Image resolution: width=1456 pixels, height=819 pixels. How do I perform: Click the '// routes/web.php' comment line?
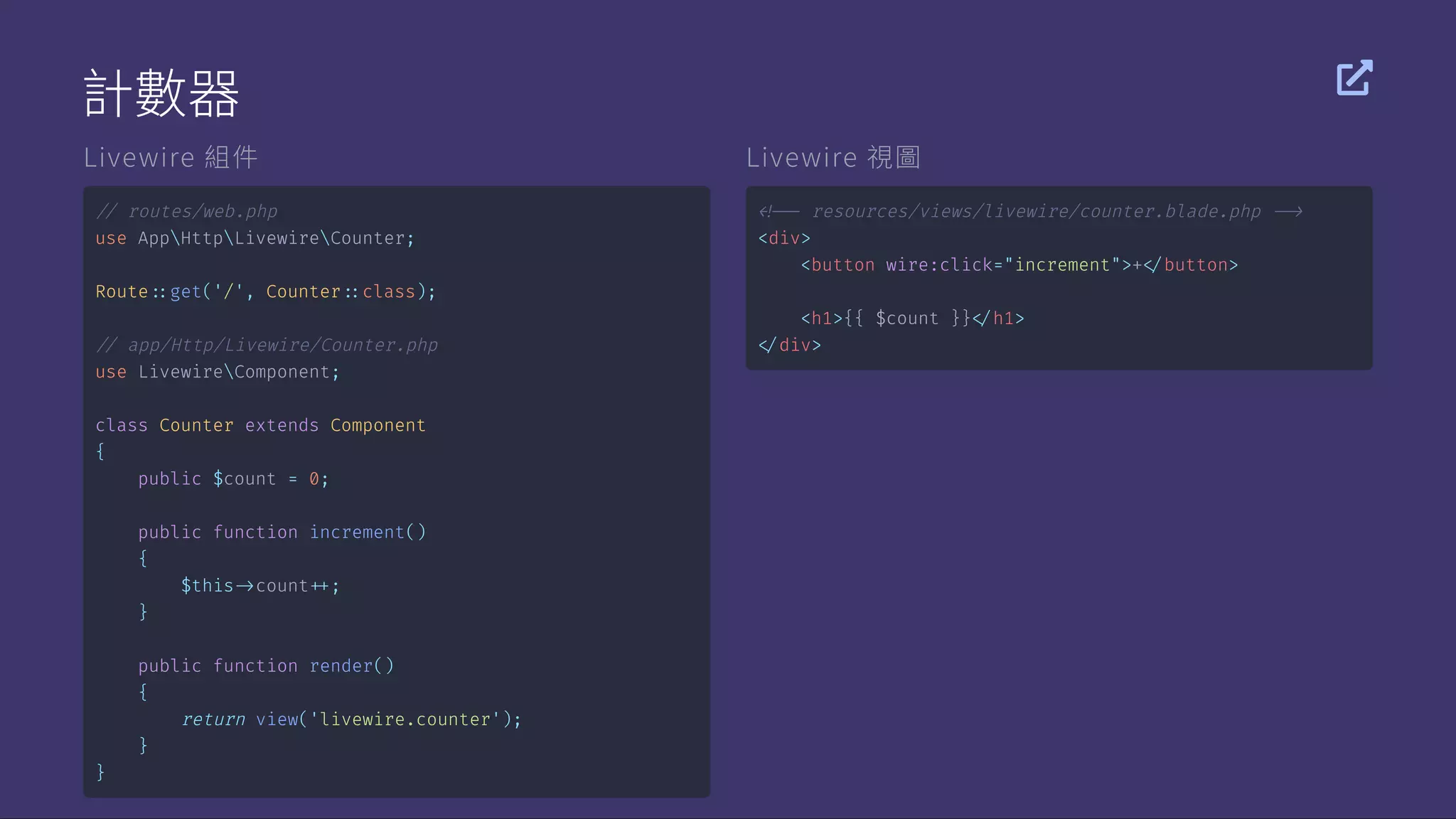(x=186, y=211)
